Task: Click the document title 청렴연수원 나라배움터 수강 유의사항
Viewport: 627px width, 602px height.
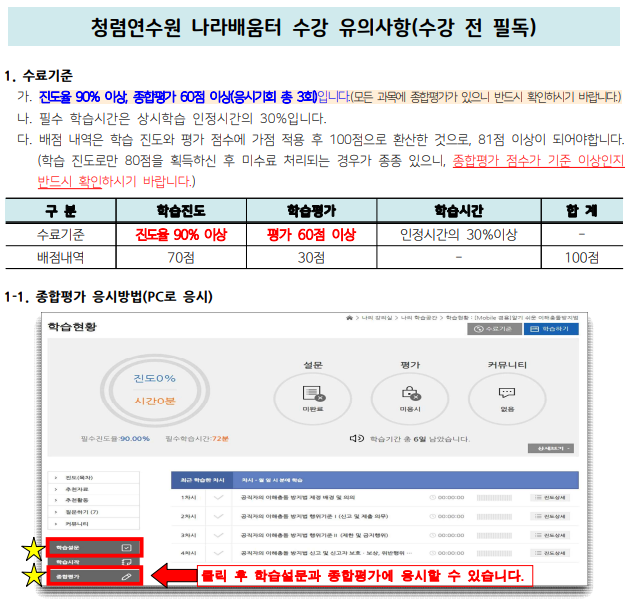Action: point(314,27)
